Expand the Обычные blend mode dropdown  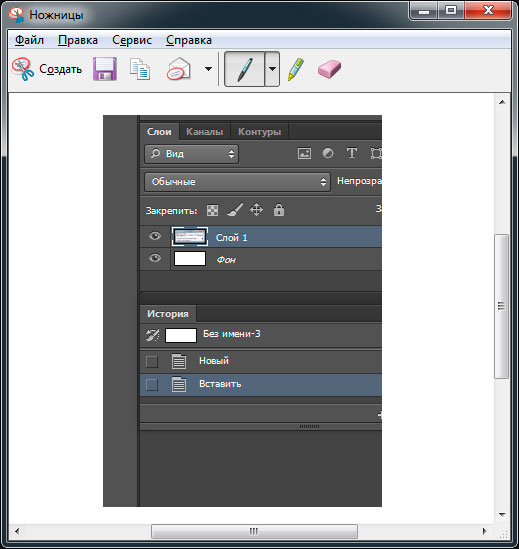pyautogui.click(x=237, y=182)
